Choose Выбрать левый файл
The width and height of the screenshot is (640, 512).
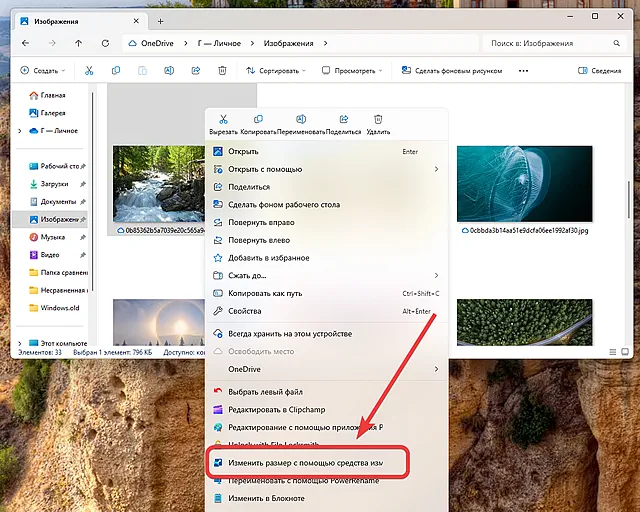tap(327, 392)
